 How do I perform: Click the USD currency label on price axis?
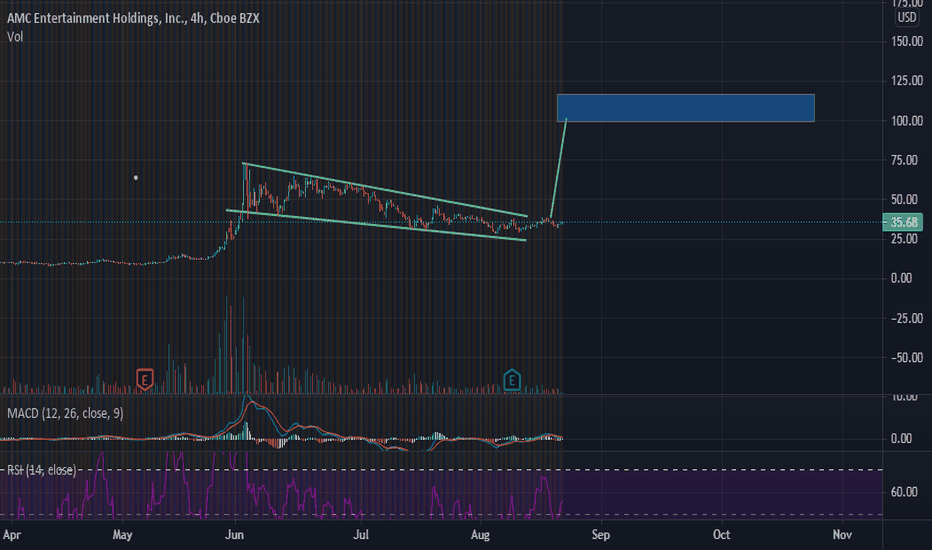click(906, 17)
